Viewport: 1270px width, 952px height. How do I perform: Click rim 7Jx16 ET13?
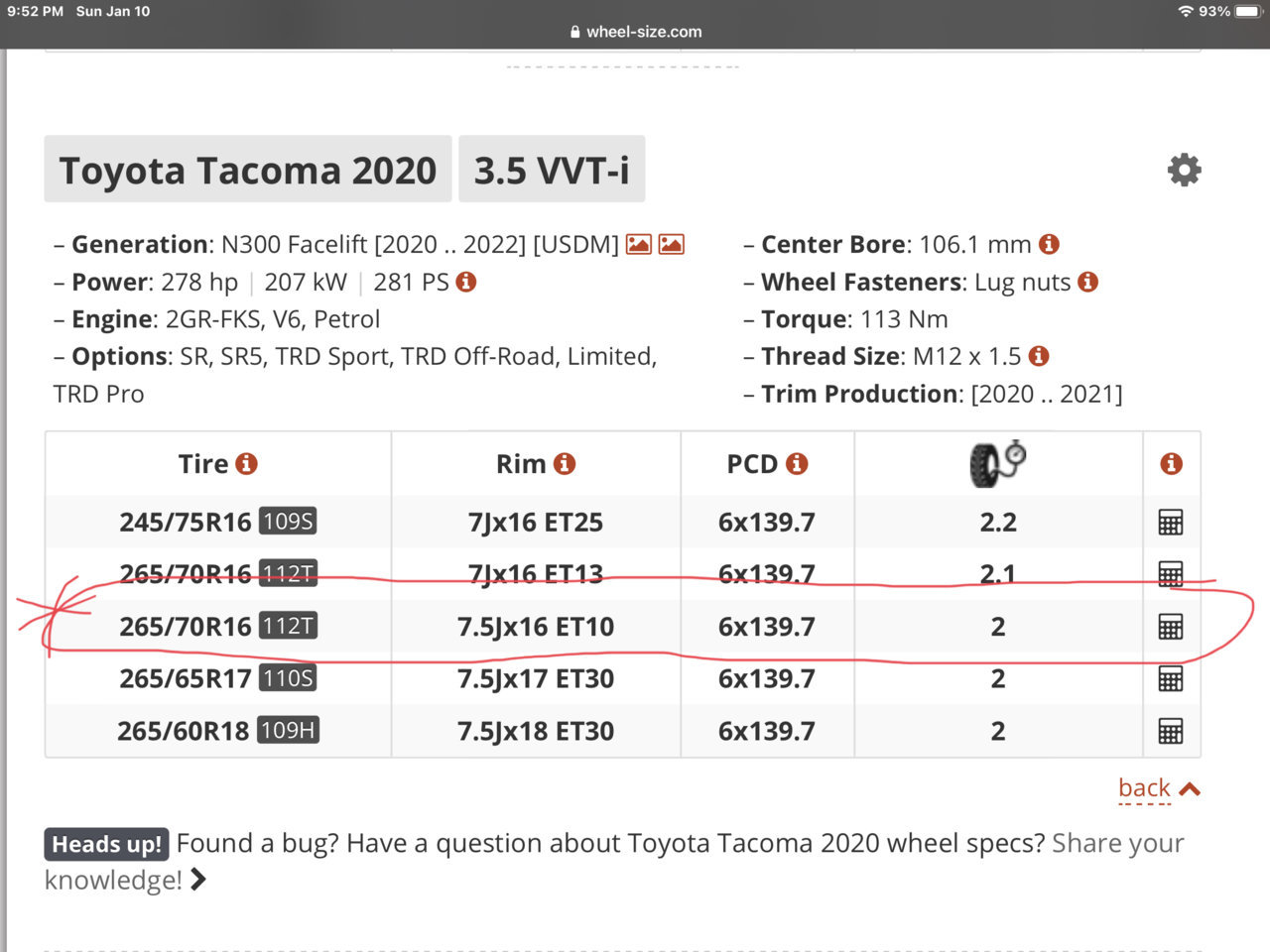click(x=536, y=574)
